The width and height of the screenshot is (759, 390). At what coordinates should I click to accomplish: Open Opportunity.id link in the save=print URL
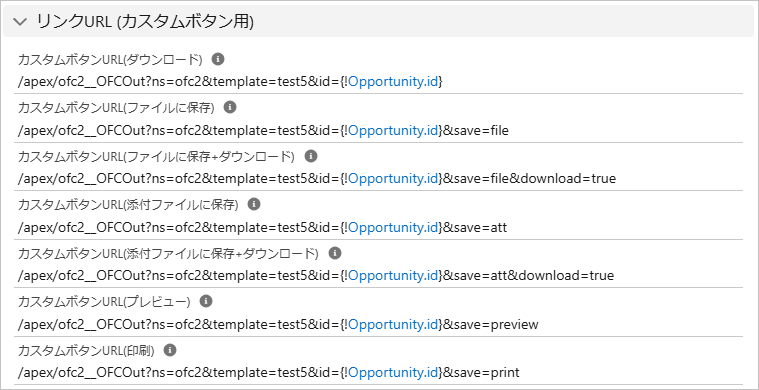click(x=393, y=373)
